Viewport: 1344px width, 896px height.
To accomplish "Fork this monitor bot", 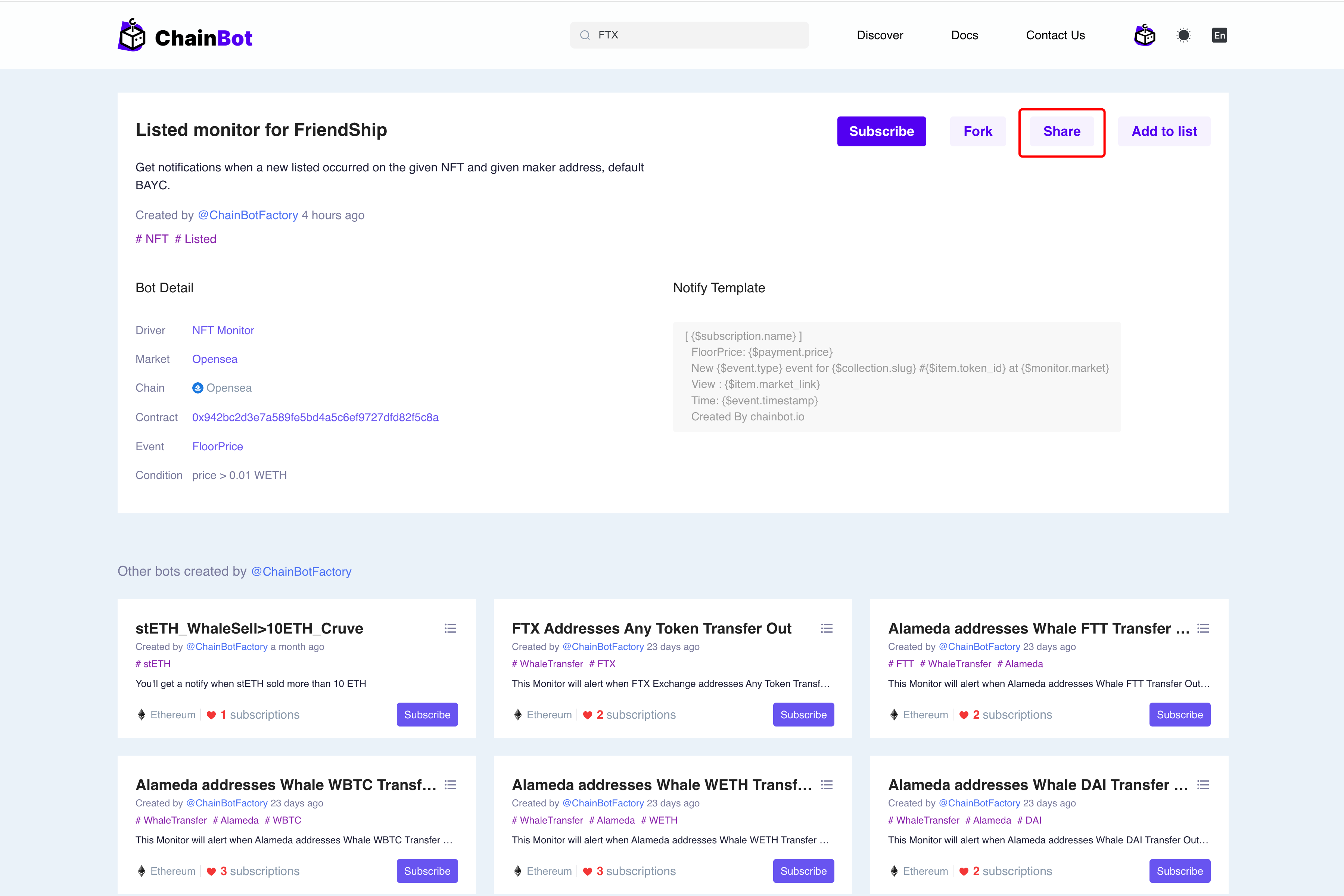I will [978, 131].
